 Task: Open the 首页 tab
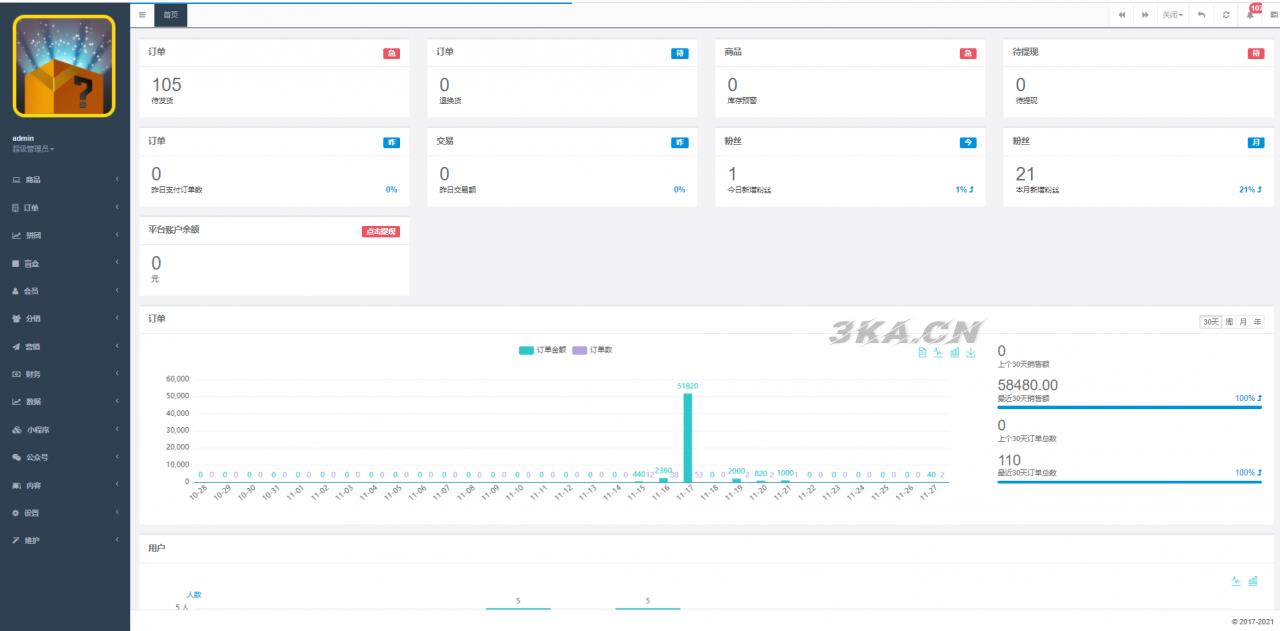coord(171,15)
